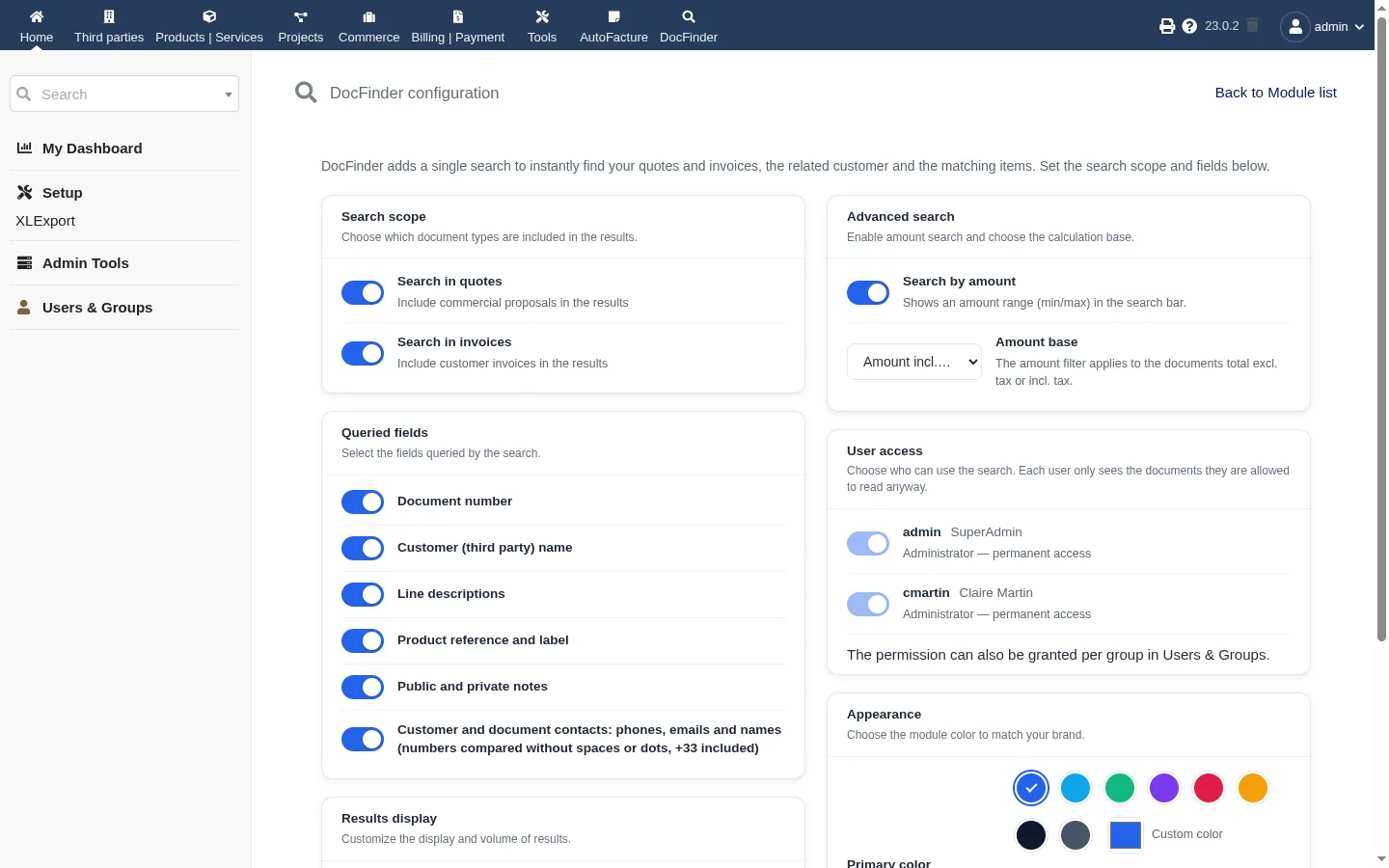Click the My Dashboard chart icon
Viewport: 1389px width, 868px height.
pyautogui.click(x=25, y=148)
